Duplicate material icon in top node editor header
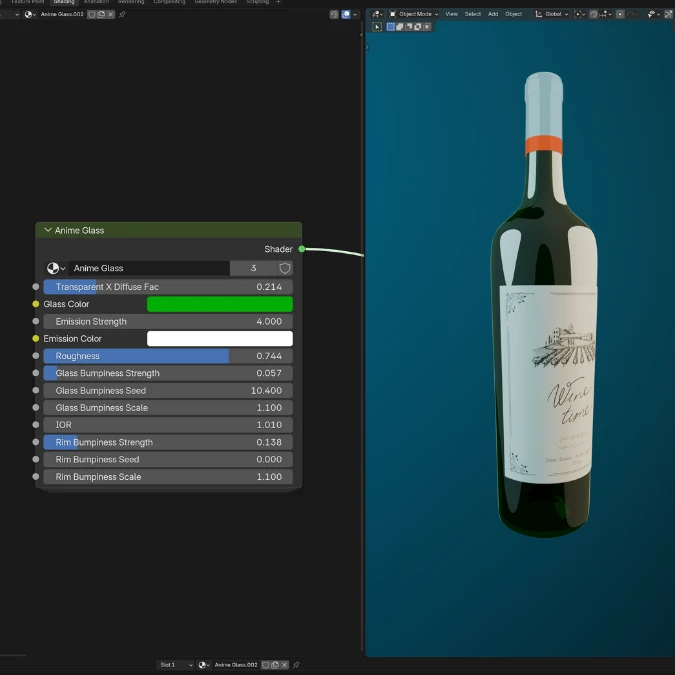 coord(101,14)
